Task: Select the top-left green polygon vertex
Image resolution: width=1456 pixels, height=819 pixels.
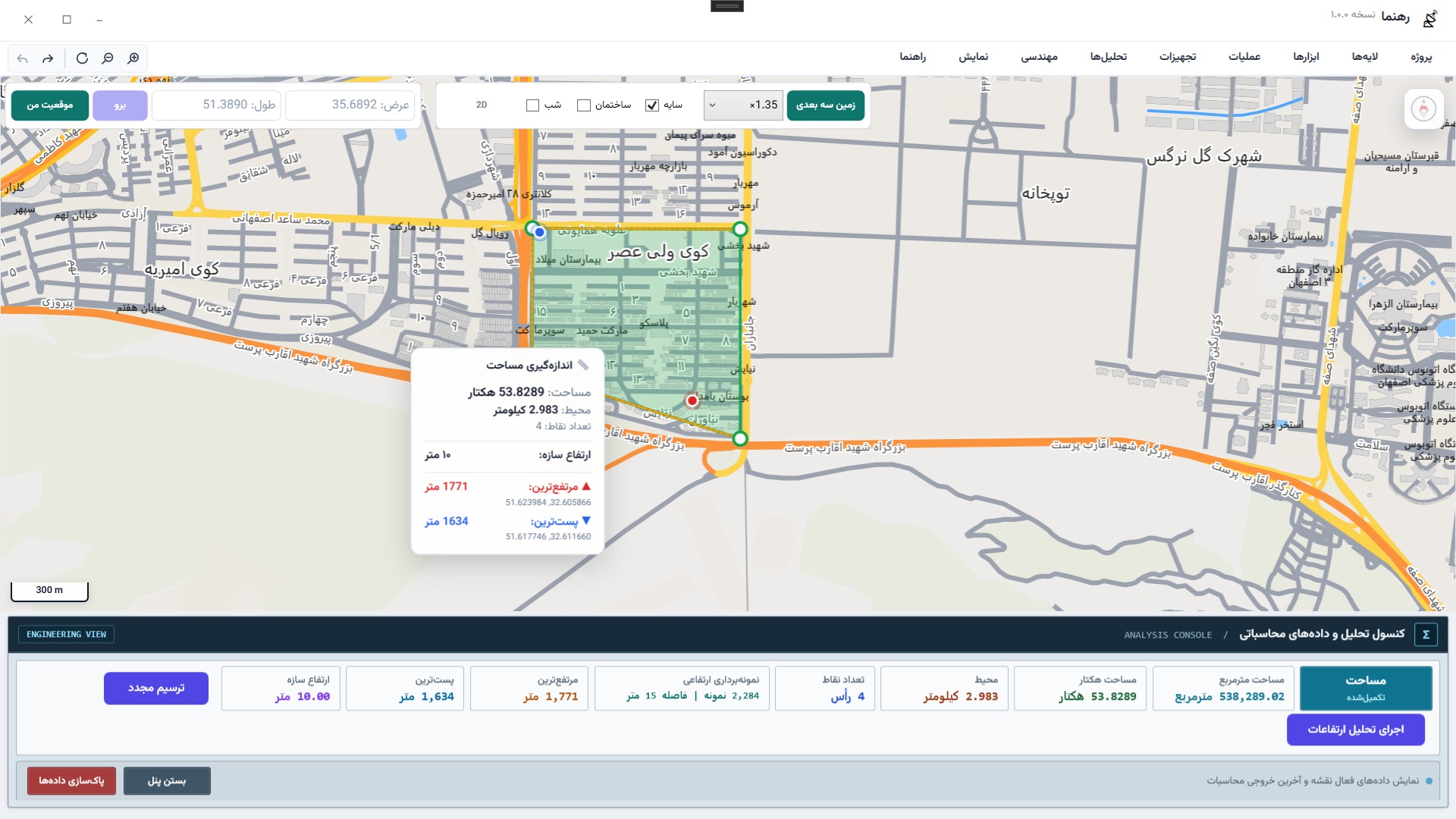Action: (532, 227)
